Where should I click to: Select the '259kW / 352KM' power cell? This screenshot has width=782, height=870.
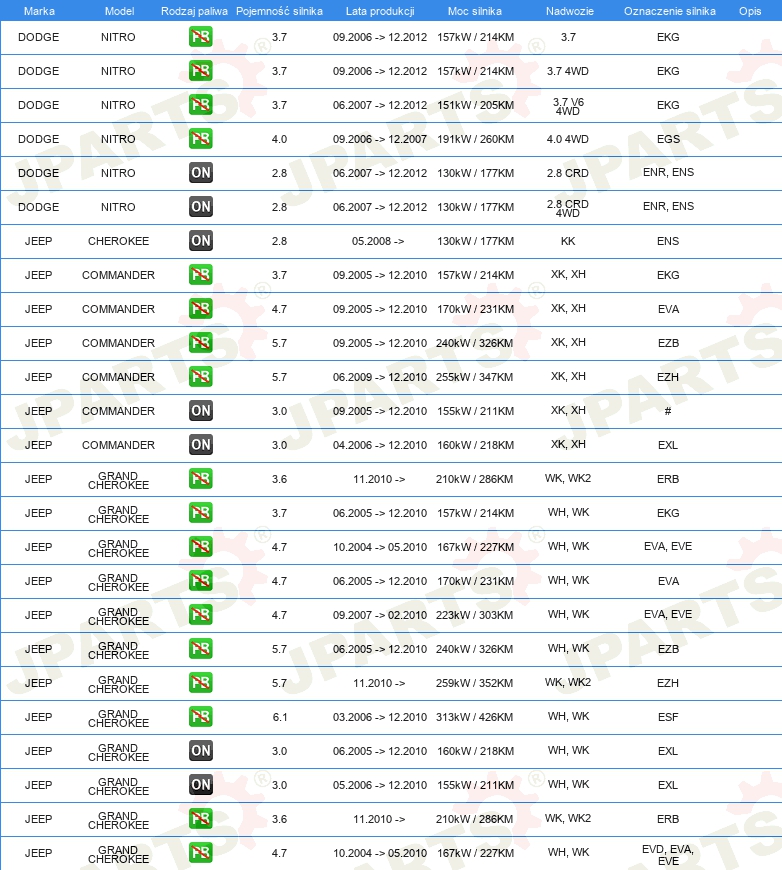coord(475,683)
